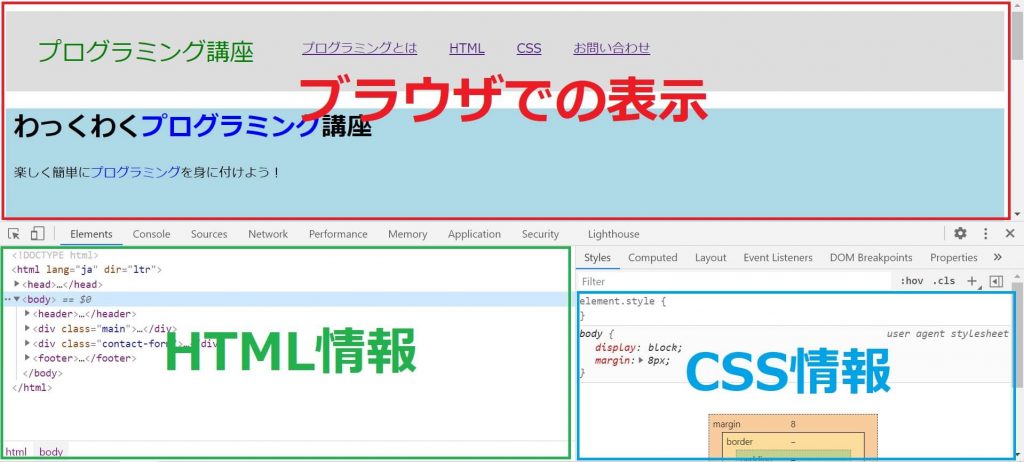
Task: Expand the footer element node
Action: pos(27,358)
